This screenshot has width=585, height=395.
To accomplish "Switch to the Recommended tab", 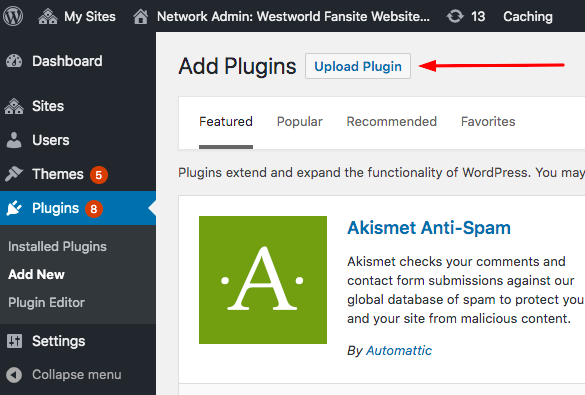I will click(x=391, y=122).
